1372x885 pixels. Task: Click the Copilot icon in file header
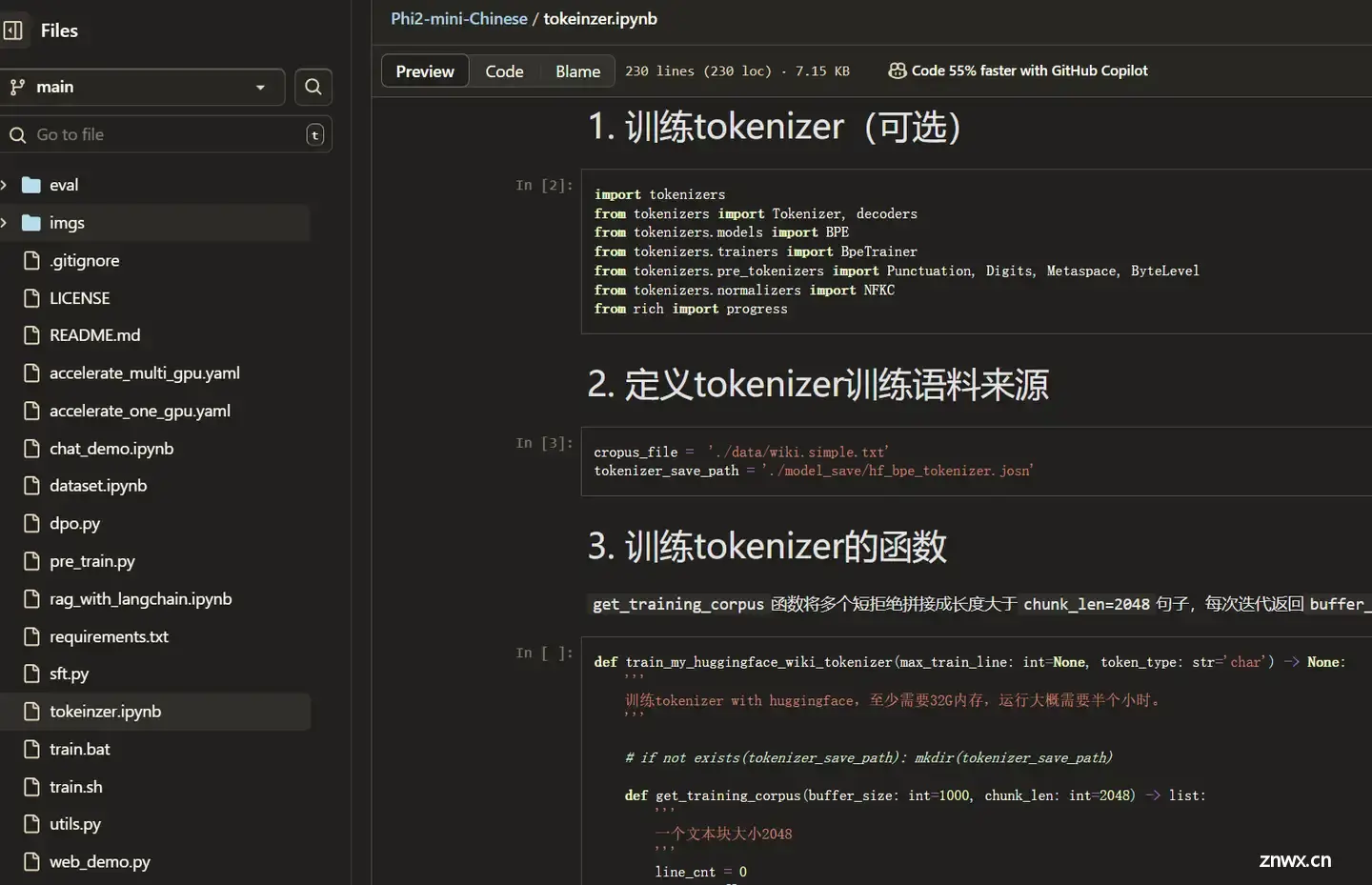[898, 70]
